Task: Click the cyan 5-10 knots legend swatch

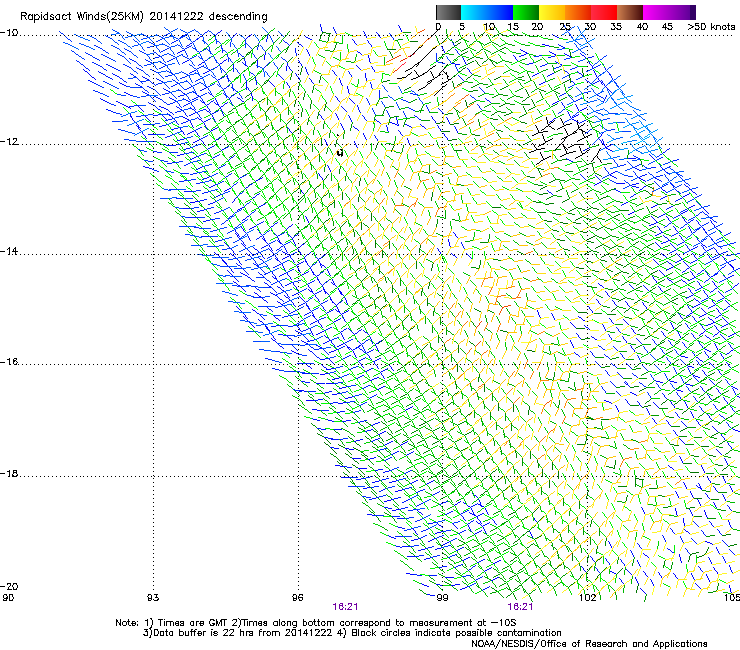Action: (474, 12)
